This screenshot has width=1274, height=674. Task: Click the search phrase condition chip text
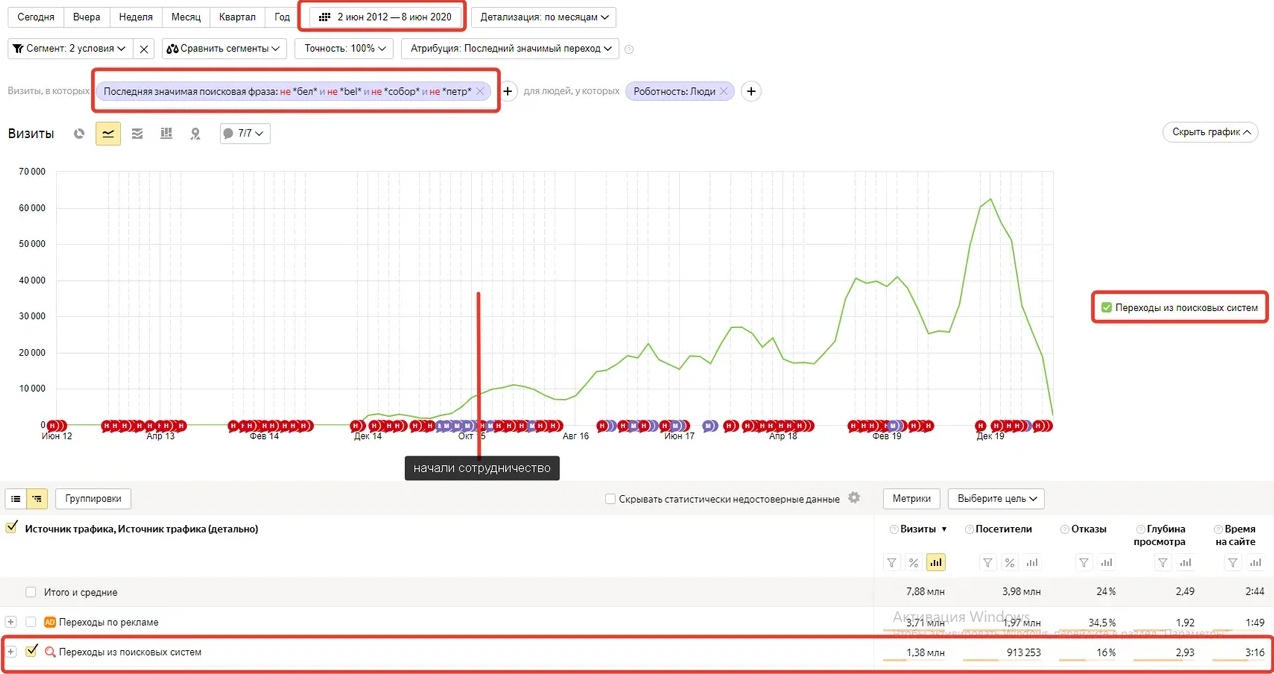tap(287, 91)
